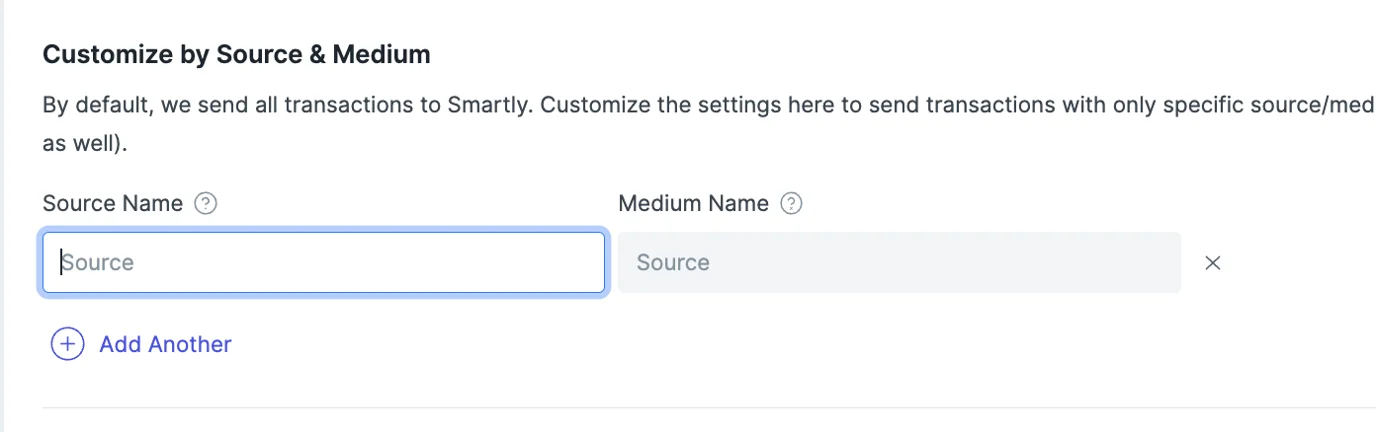
Task: Open the Medium Name help tooltip icon
Action: point(791,204)
